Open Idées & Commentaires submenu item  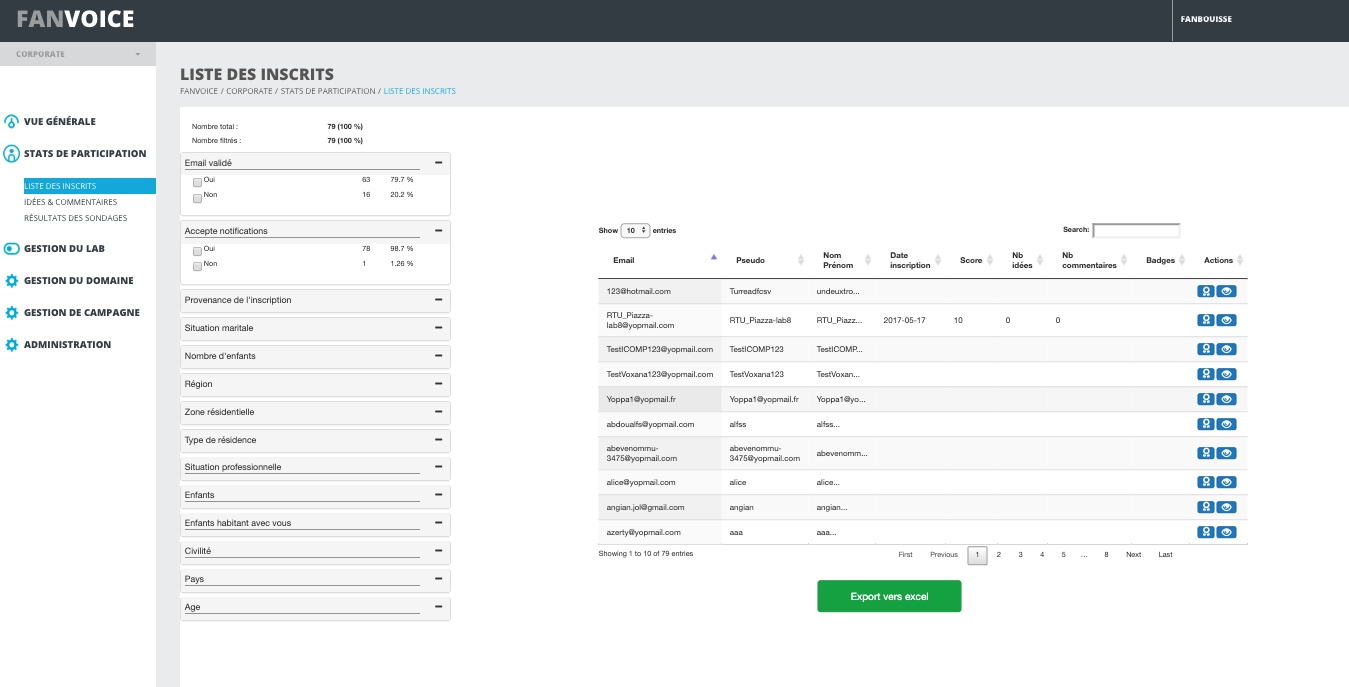[70, 202]
